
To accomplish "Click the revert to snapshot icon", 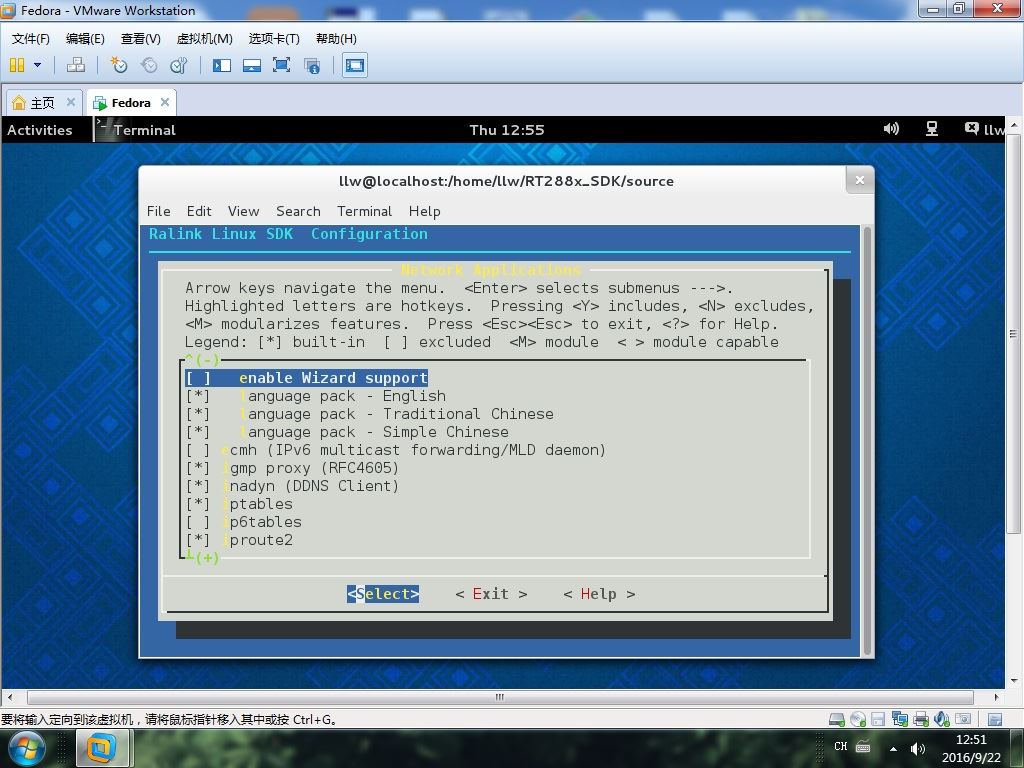I will [x=149, y=65].
